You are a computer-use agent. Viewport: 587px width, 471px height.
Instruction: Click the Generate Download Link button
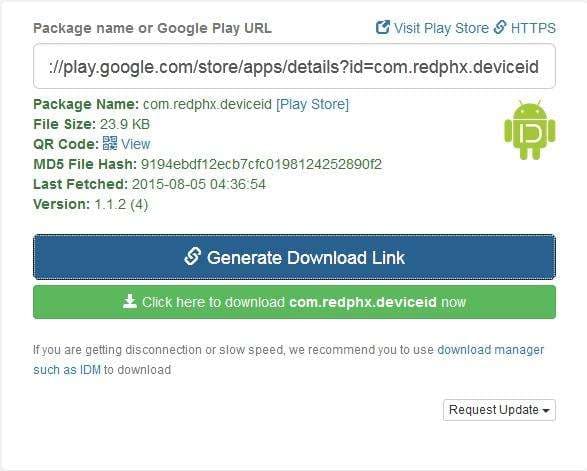coord(294,257)
